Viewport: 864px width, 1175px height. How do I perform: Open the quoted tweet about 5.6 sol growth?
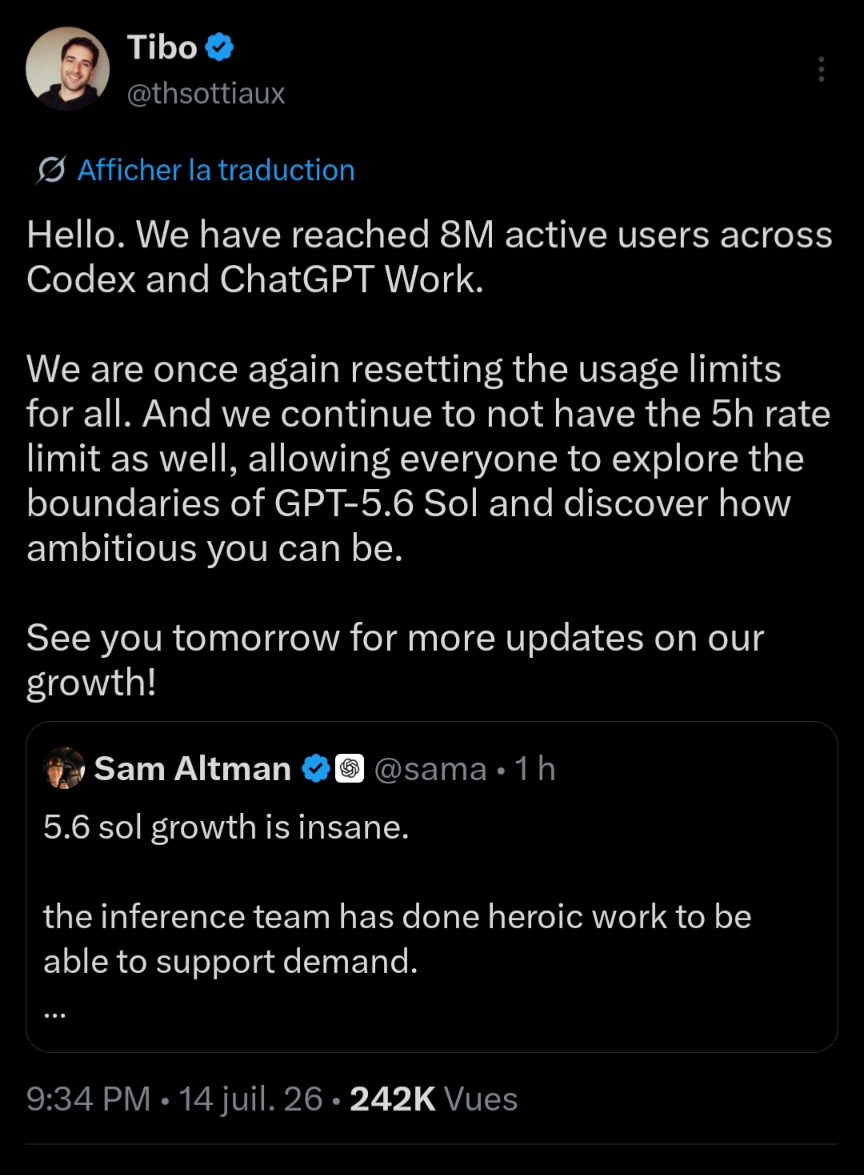tap(432, 886)
